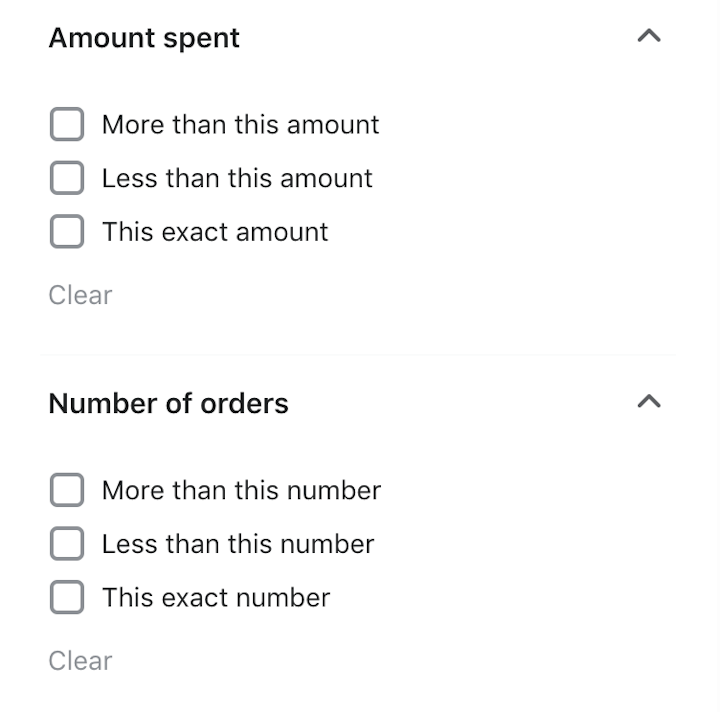Click the upward arrow icon beside Amount spent
Screen dimensions: 720x712
click(x=649, y=36)
